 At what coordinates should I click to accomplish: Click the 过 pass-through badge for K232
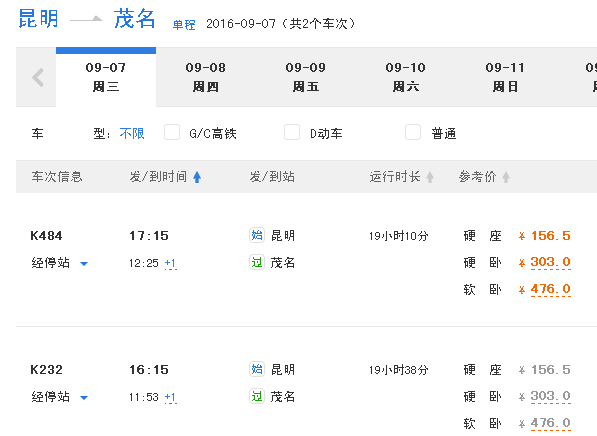257,396
